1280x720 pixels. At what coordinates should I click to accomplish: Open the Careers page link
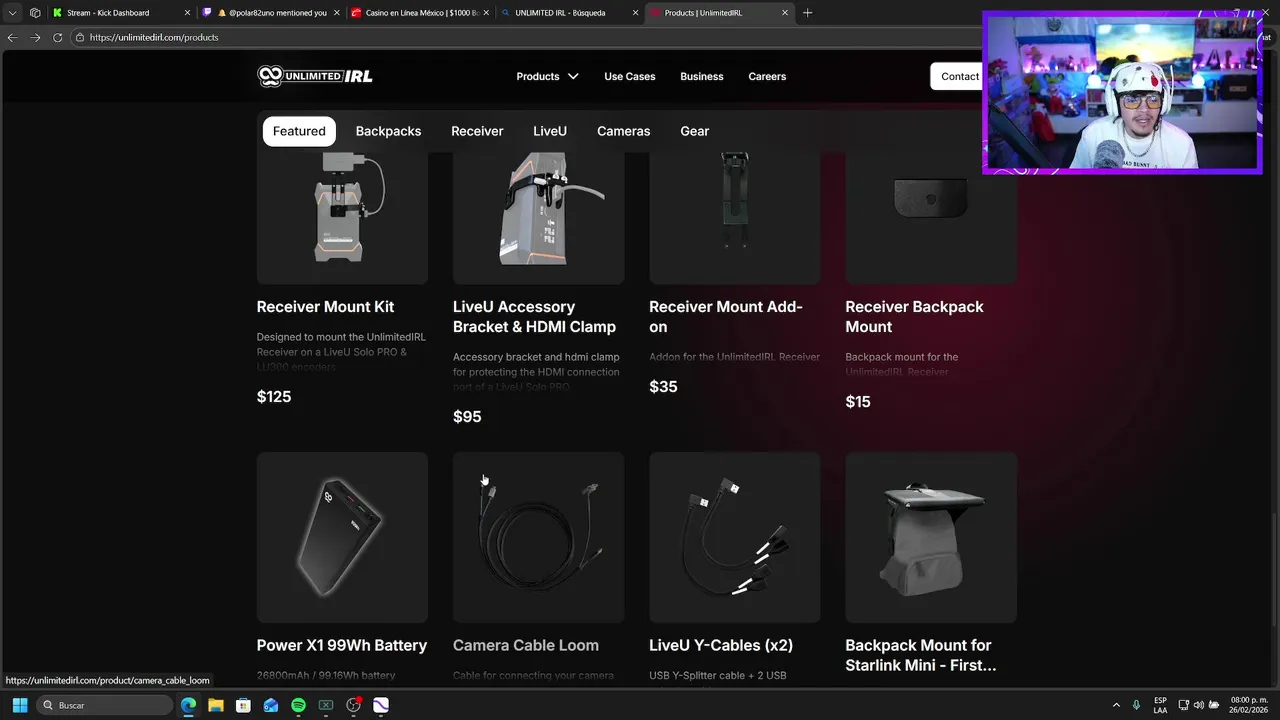coord(767,76)
